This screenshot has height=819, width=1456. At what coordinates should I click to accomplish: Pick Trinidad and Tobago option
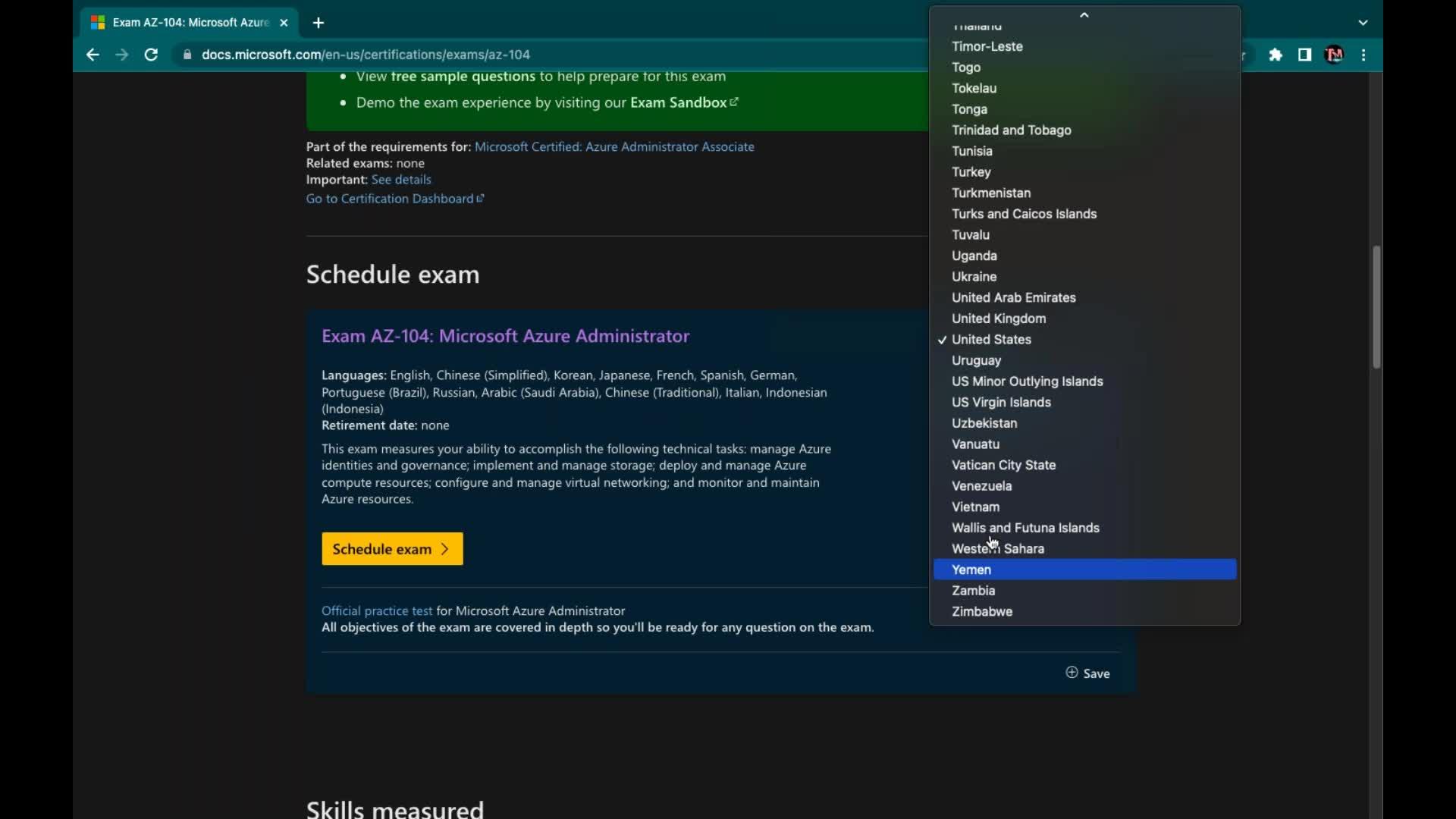point(1084,130)
